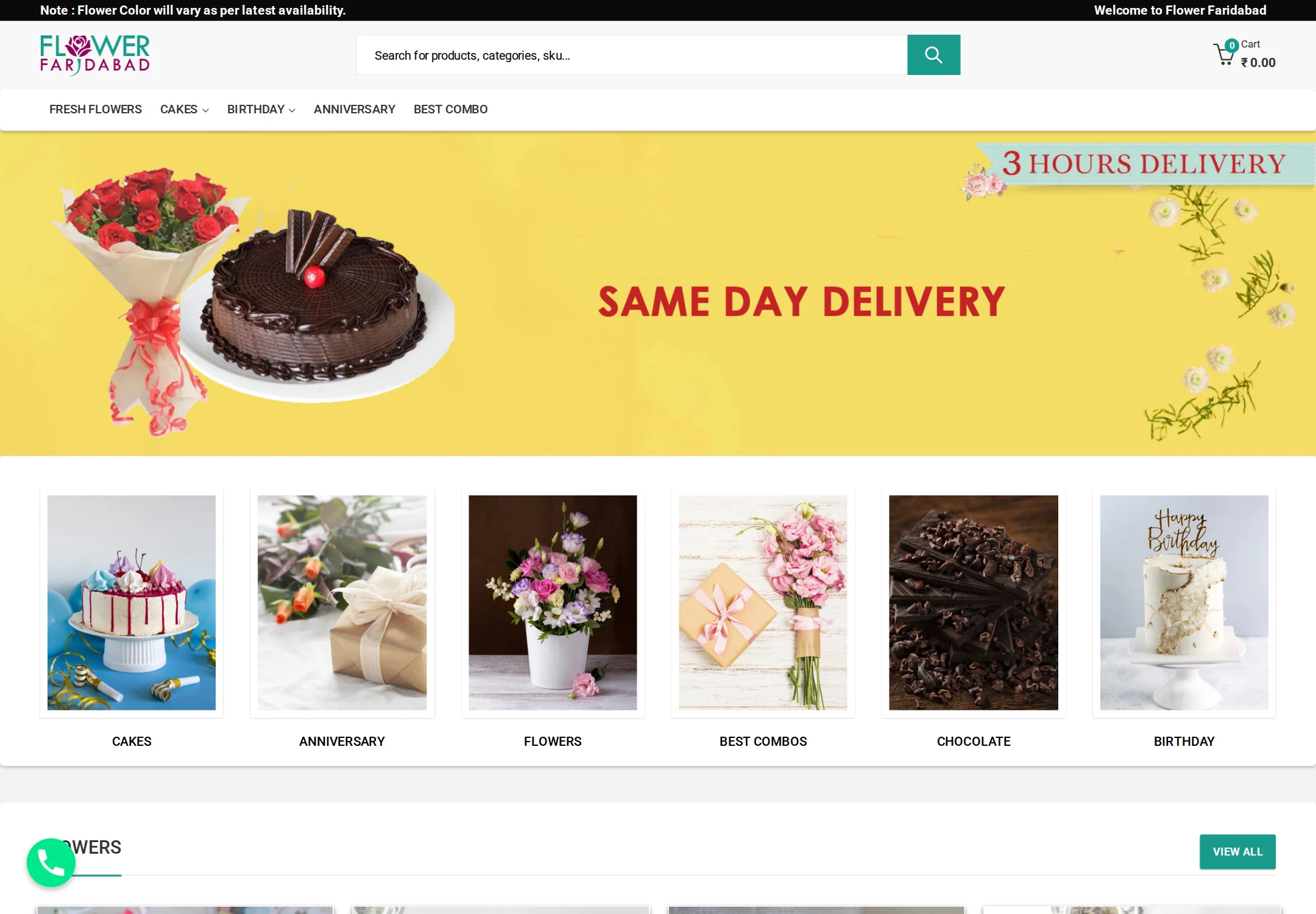Tap the green phone call button
The height and width of the screenshot is (914, 1316).
tap(51, 862)
